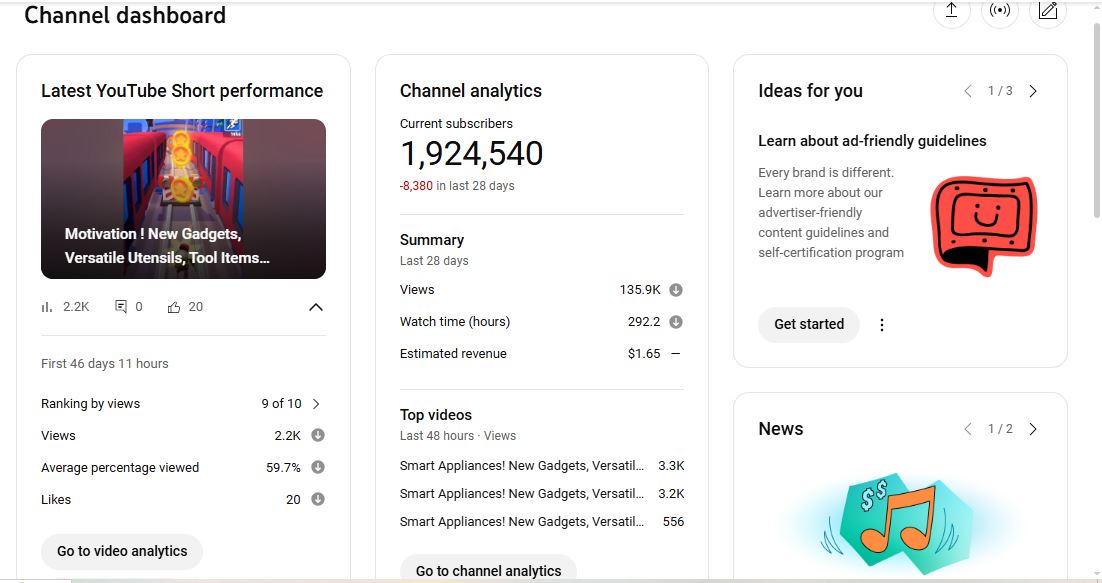Click the Short views bar-chart icon
The width and height of the screenshot is (1102, 583).
click(47, 307)
